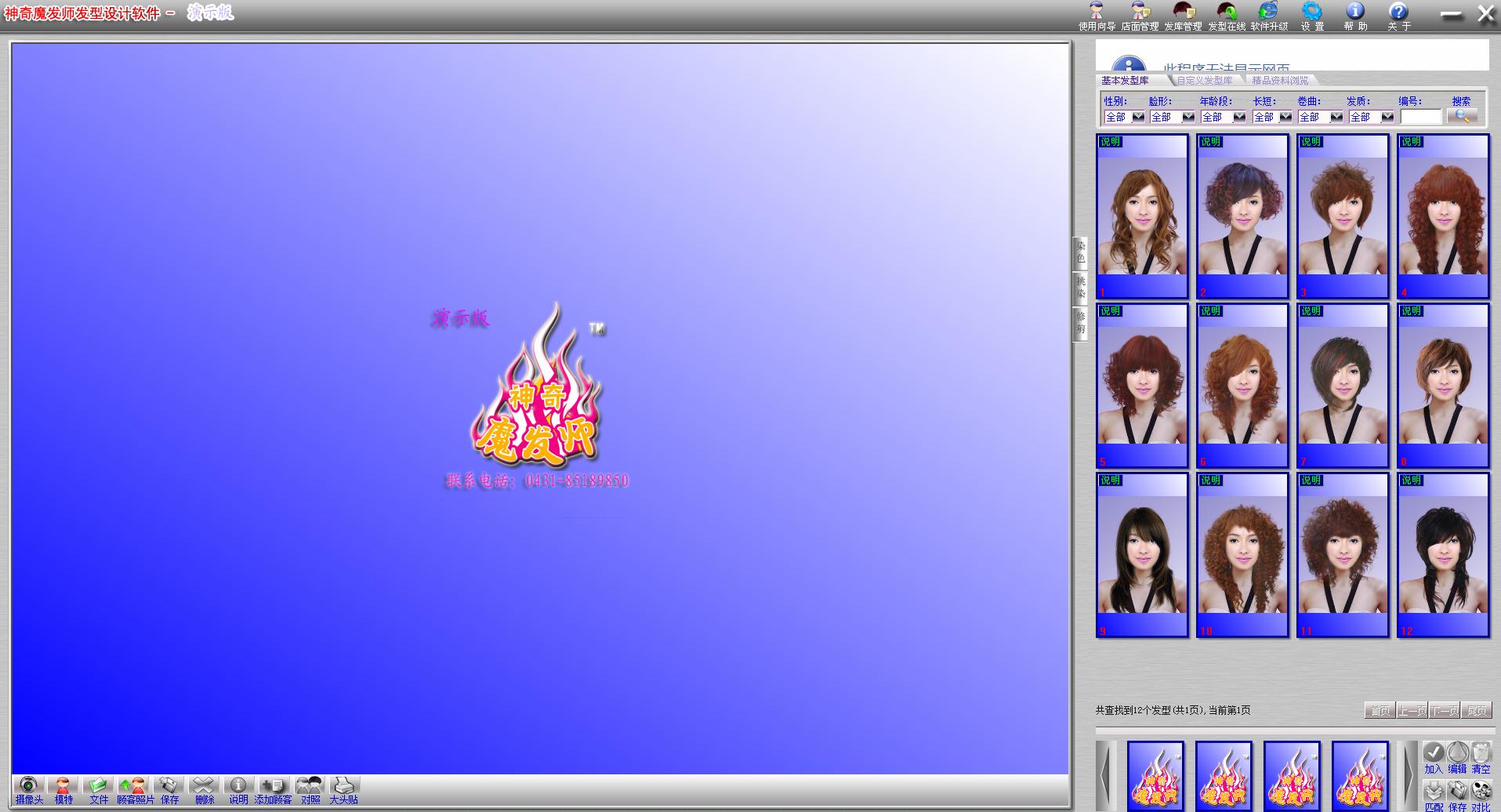Select hairstyle thumbnail number 4

click(1443, 216)
